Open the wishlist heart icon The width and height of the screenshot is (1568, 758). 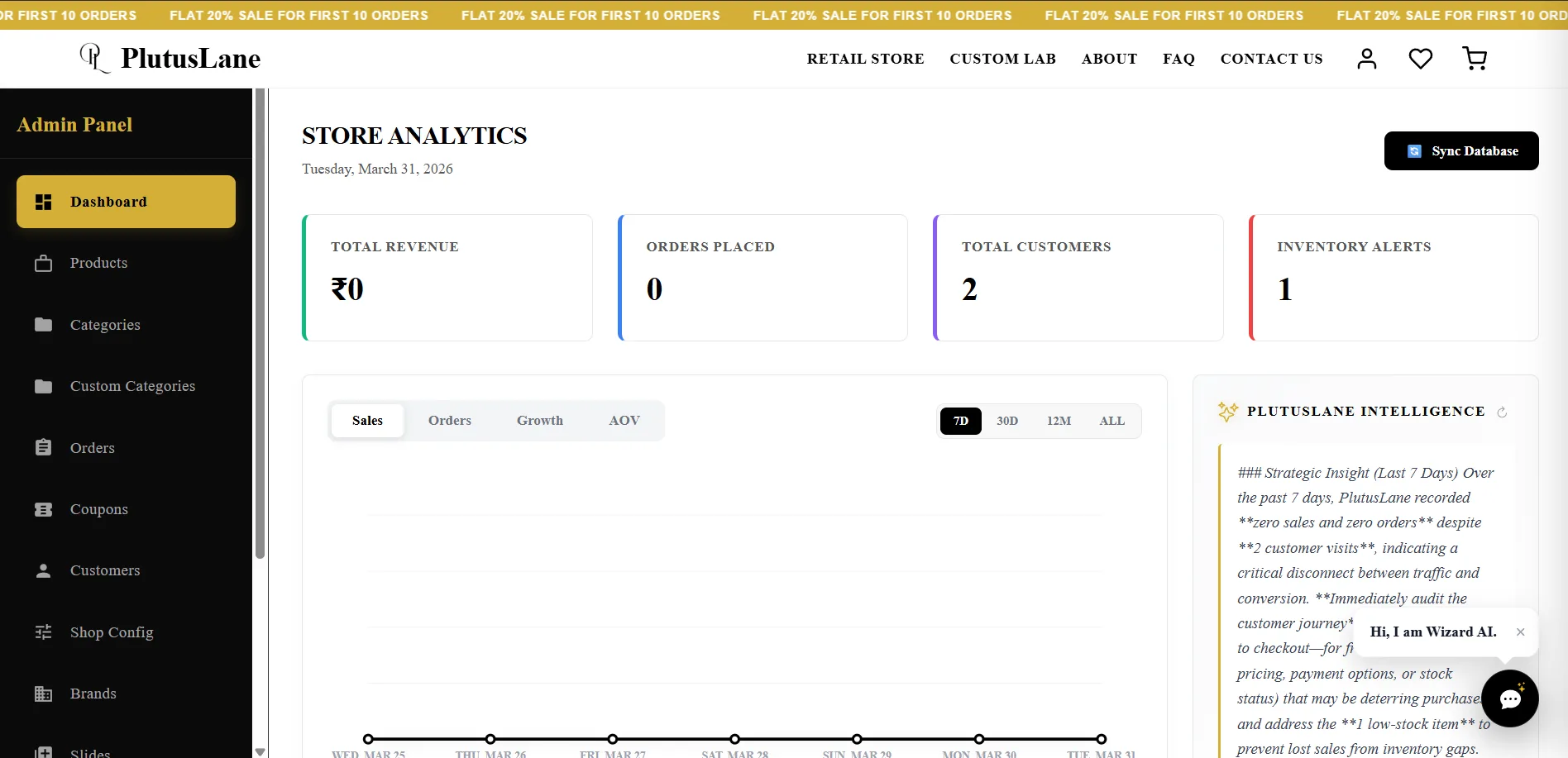(1421, 58)
